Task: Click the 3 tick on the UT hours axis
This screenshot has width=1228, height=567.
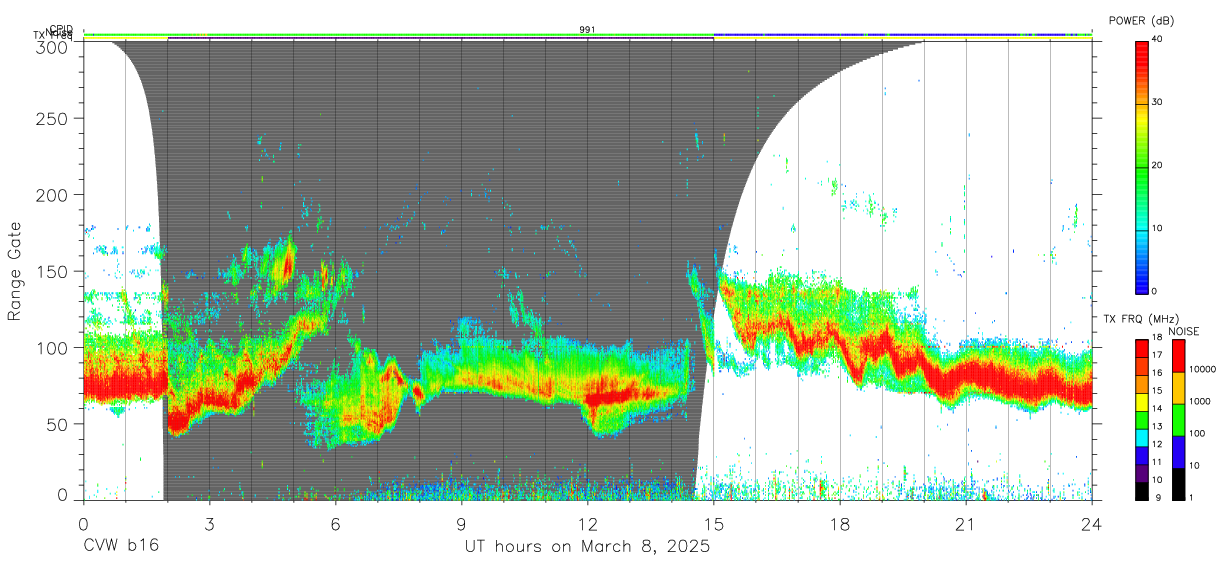Action: click(x=209, y=523)
